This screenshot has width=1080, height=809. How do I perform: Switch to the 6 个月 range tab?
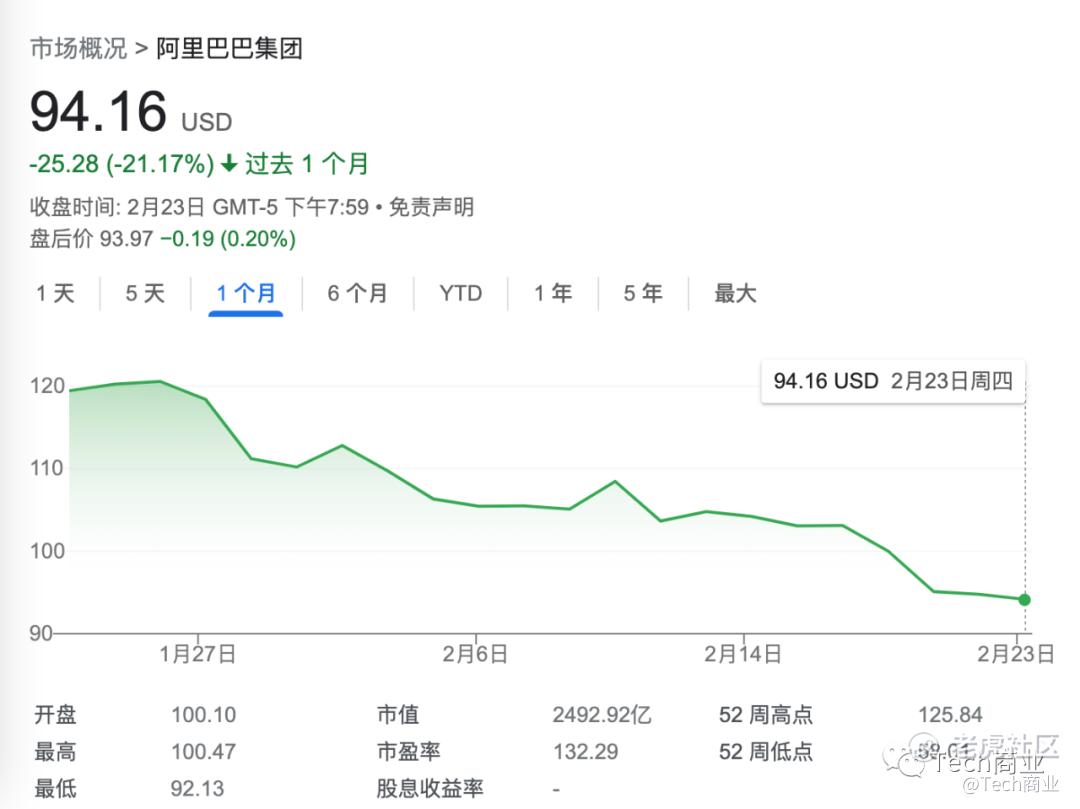click(x=357, y=293)
